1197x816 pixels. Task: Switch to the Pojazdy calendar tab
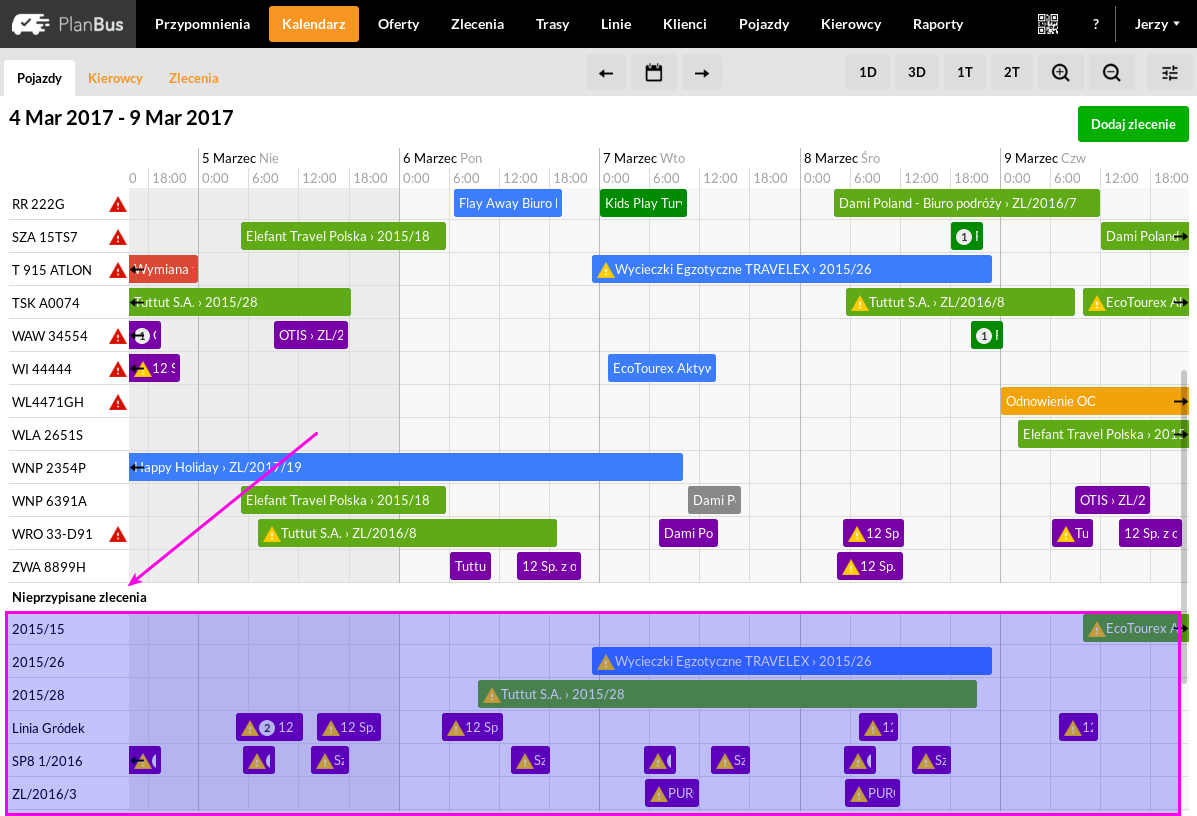click(x=40, y=78)
